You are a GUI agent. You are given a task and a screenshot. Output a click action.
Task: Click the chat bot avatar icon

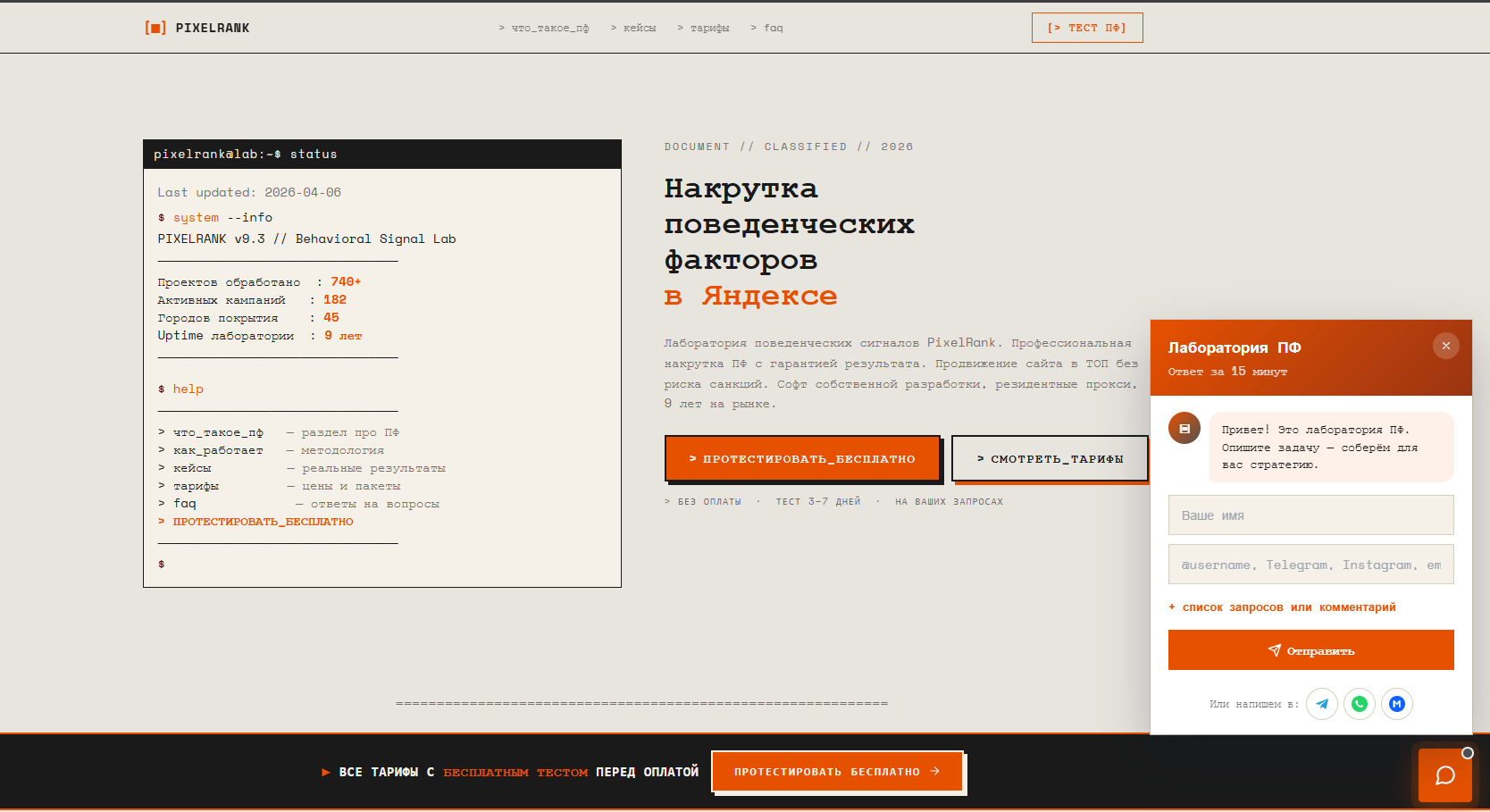tap(1184, 428)
